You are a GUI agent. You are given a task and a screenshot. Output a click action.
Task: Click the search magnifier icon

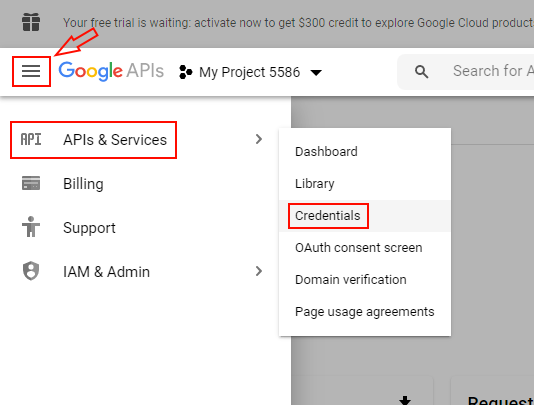[421, 72]
